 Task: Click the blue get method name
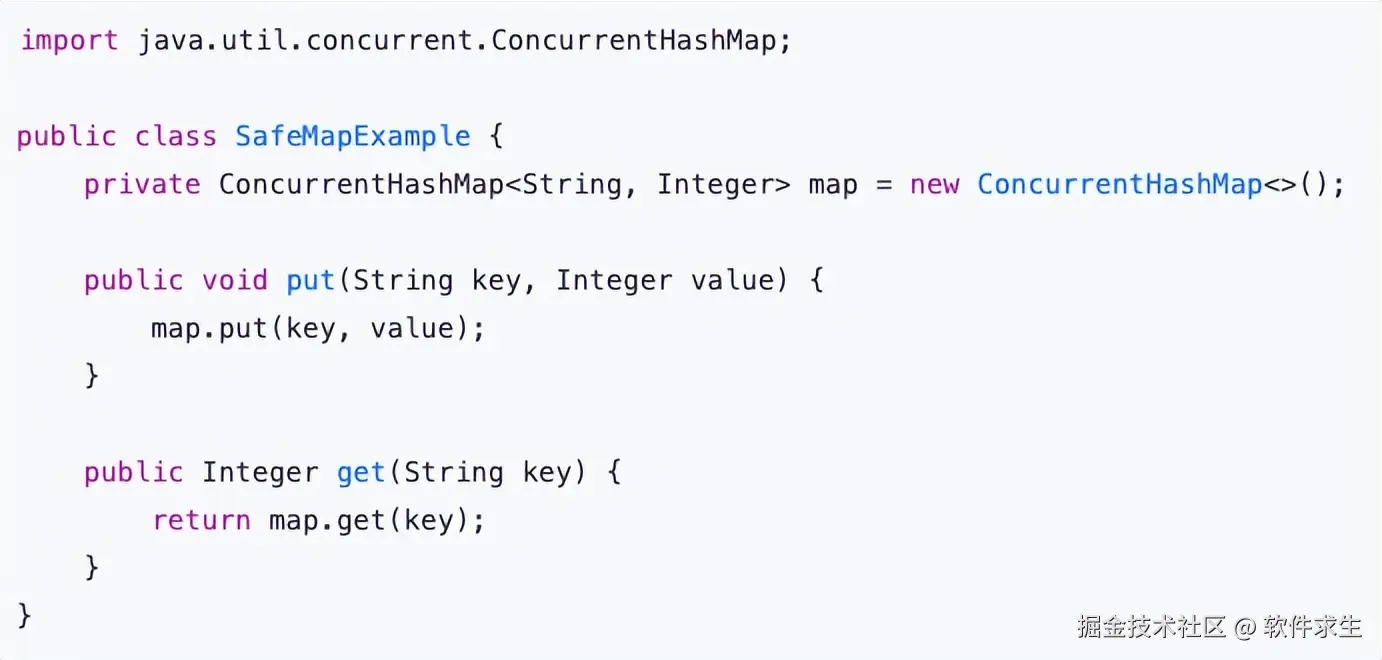coord(361,473)
